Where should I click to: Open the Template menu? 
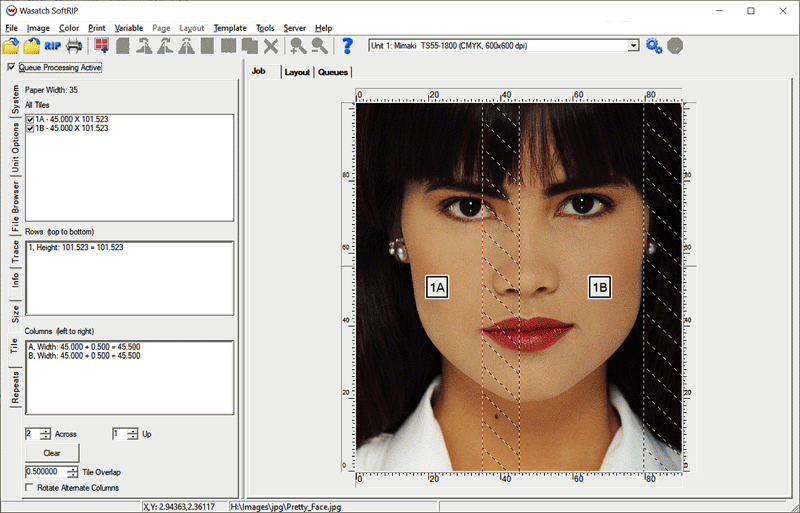[230, 28]
